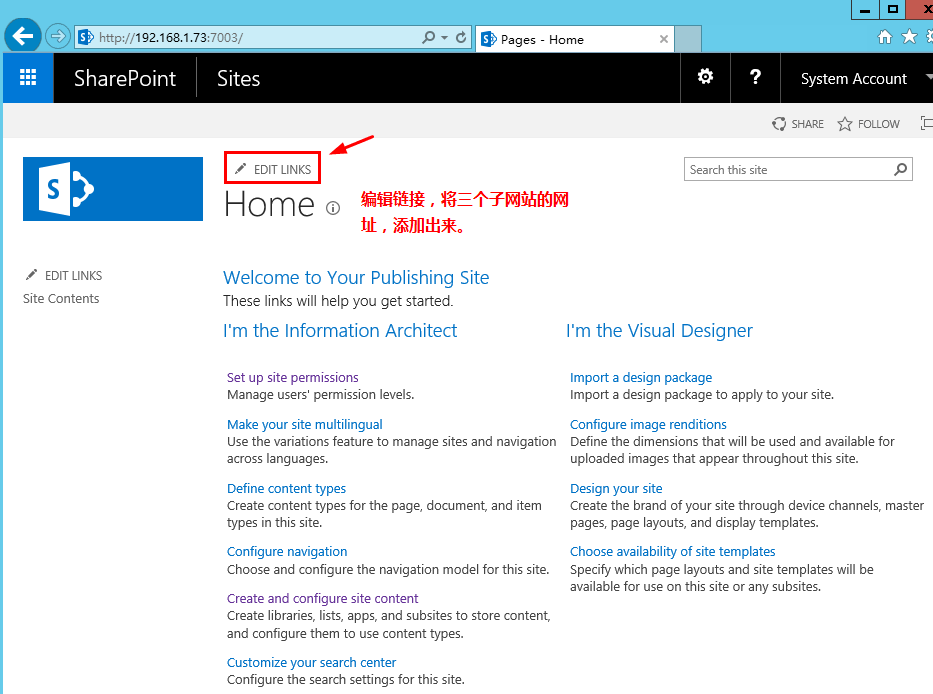933x694 pixels.
Task: Open the Sites link in suite bar
Action: click(238, 79)
